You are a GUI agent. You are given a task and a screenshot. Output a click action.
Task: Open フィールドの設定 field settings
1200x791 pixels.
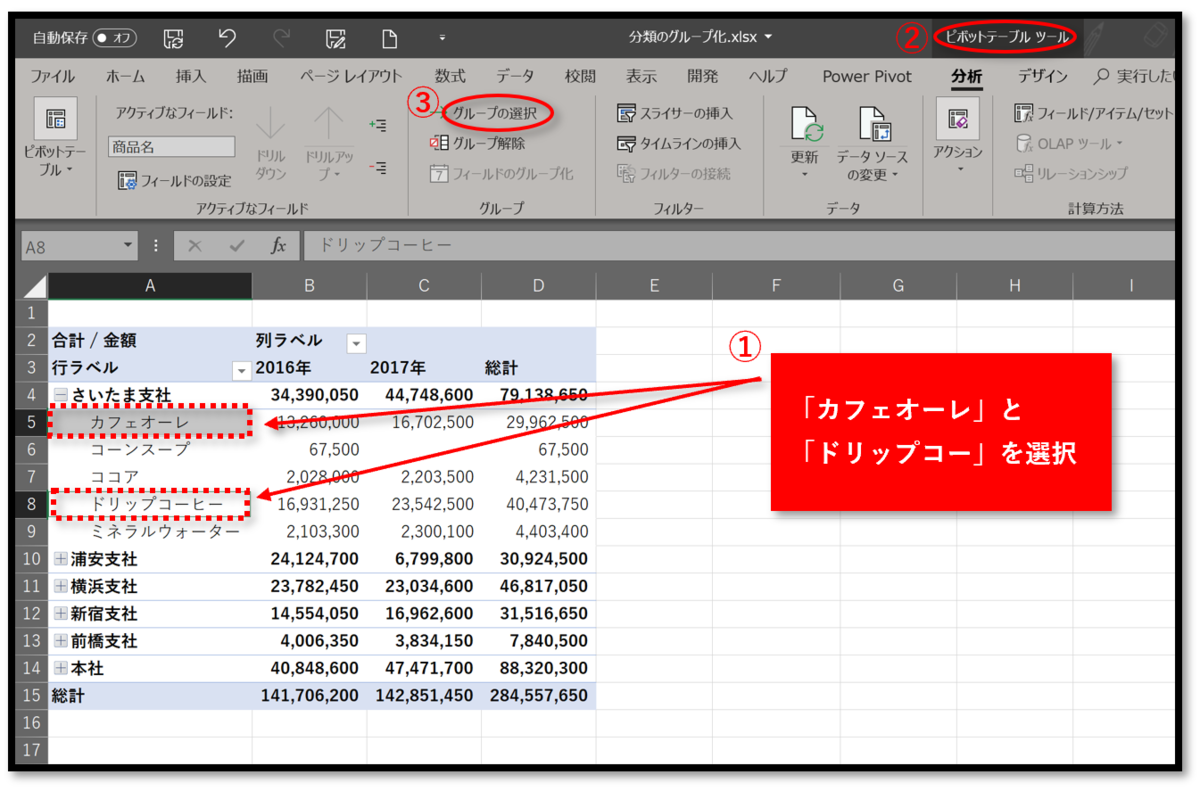pyautogui.click(x=174, y=181)
